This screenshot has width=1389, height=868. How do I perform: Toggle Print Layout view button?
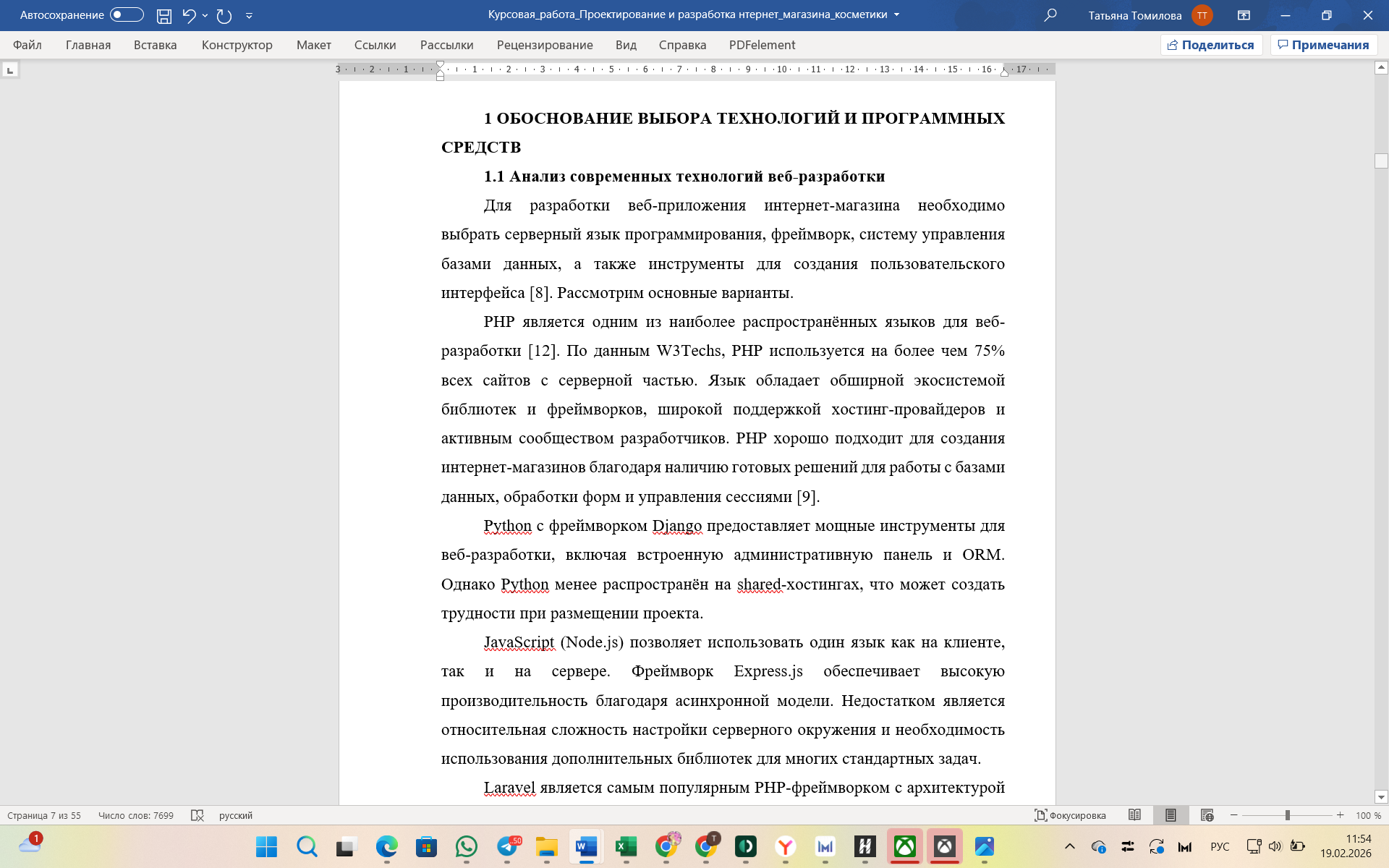(x=1171, y=815)
